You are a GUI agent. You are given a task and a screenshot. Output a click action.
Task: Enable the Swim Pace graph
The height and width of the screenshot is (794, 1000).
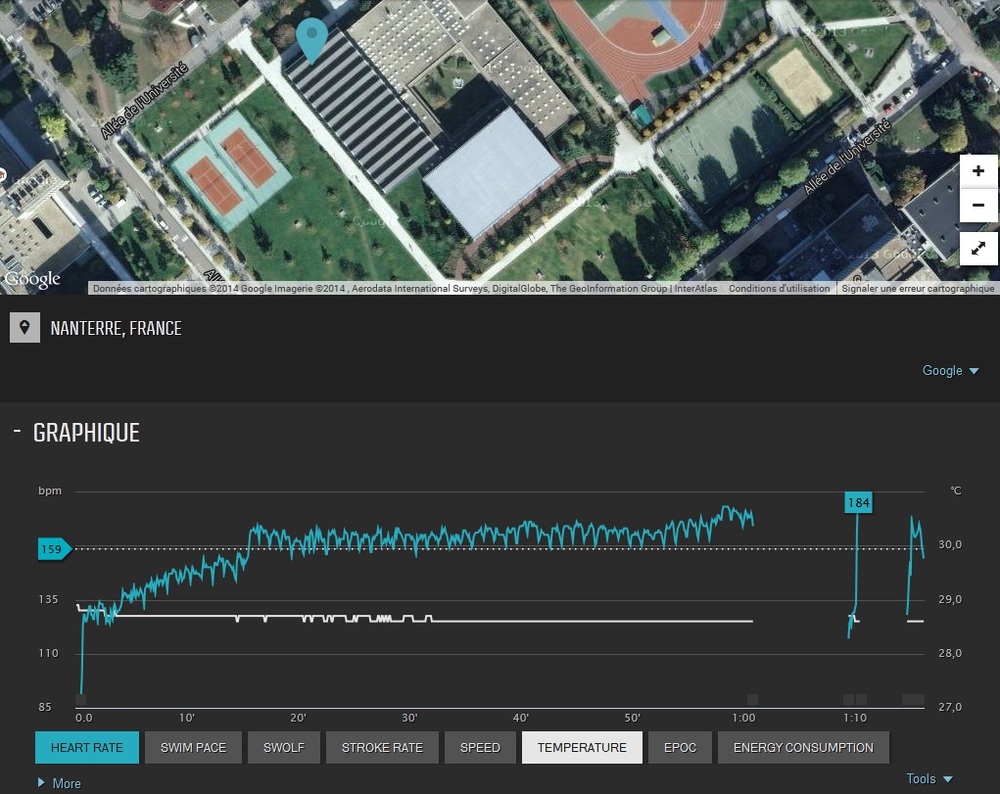pos(194,747)
